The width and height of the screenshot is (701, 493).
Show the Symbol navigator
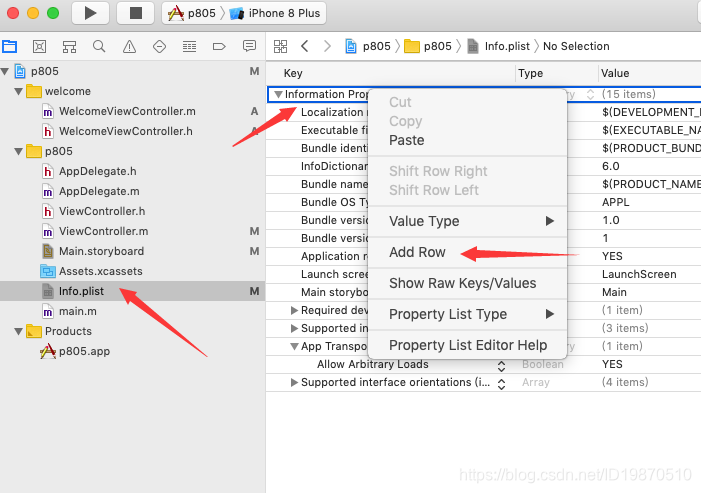(69, 46)
